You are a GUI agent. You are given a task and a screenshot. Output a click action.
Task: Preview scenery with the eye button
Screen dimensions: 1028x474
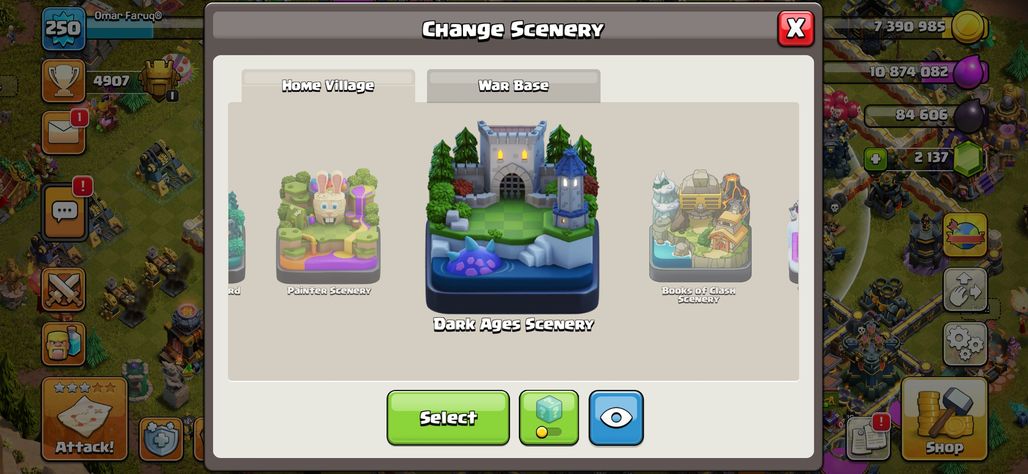(x=616, y=418)
